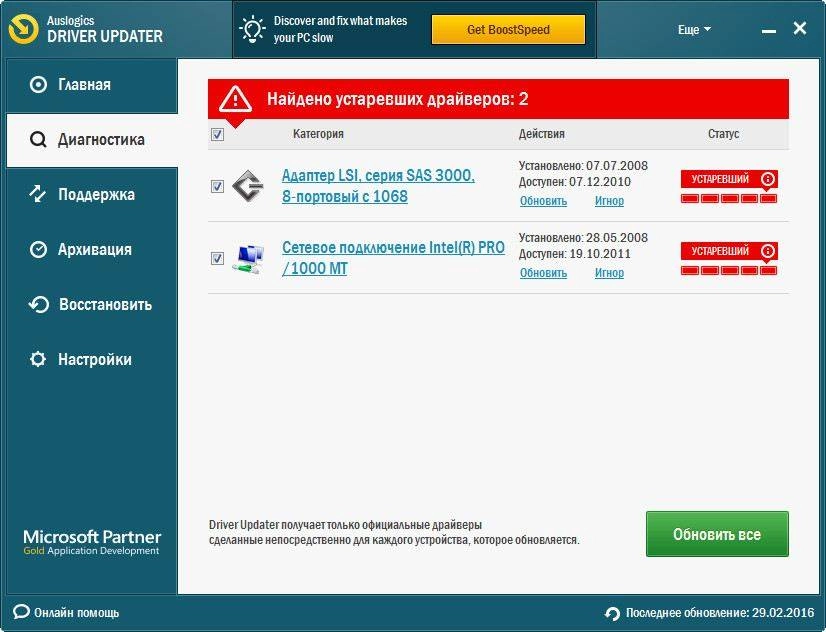Click info icon on Intel PRO УСТАРЕВШИЙ badge
The width and height of the screenshot is (826, 632).
tap(768, 251)
